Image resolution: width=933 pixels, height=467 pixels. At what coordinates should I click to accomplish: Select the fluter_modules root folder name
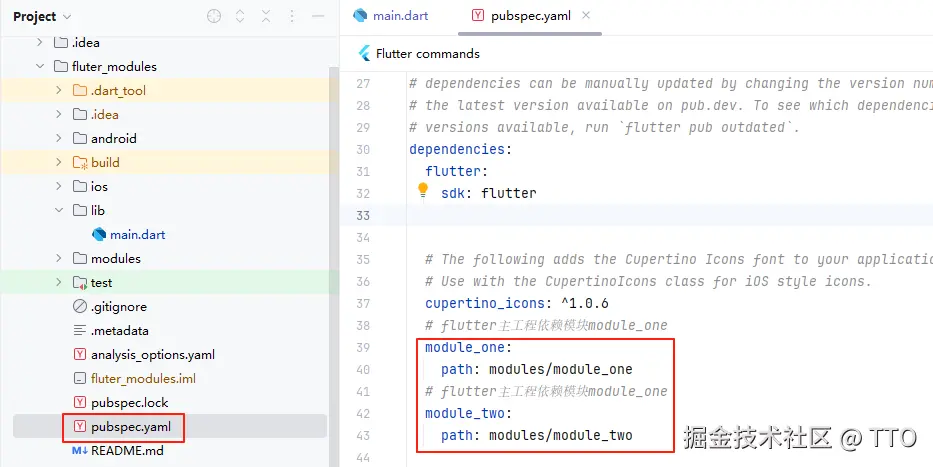click(114, 67)
